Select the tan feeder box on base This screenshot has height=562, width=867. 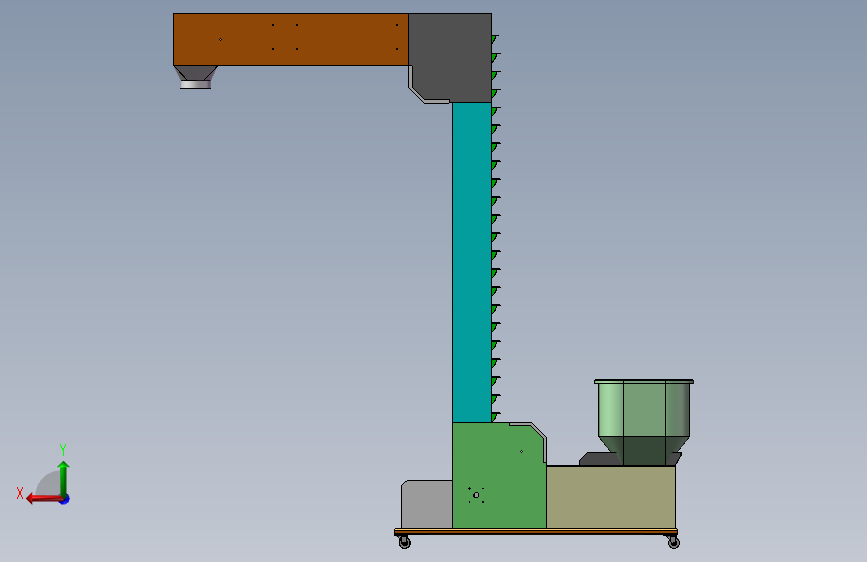611,497
